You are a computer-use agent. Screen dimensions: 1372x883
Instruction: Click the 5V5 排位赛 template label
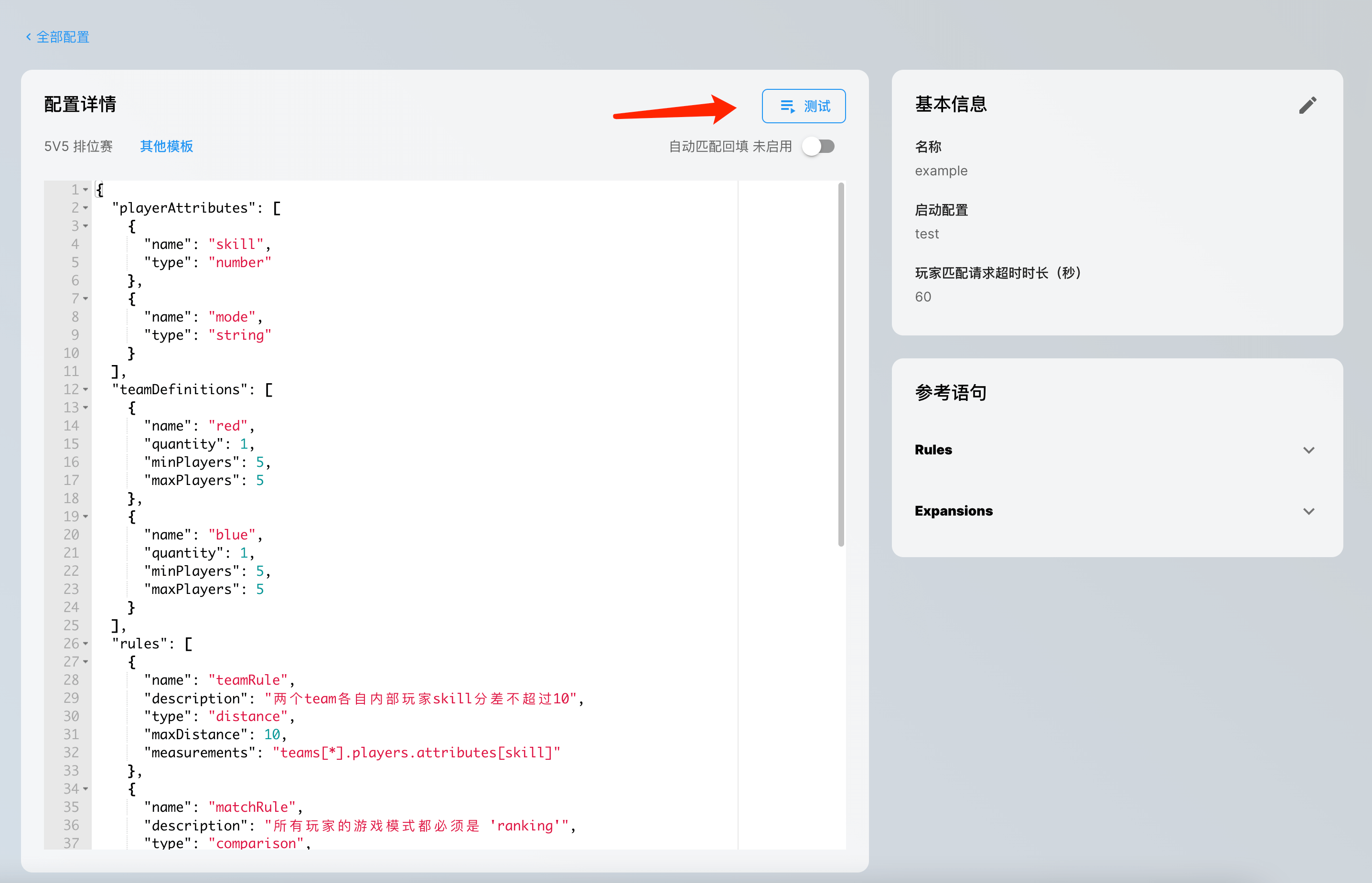coord(78,147)
